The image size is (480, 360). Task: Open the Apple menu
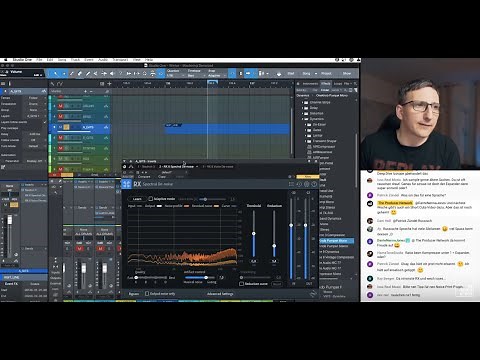pyautogui.click(x=6, y=60)
